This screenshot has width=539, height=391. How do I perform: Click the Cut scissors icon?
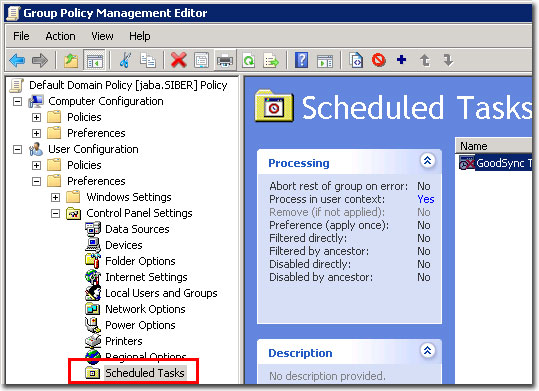click(125, 61)
